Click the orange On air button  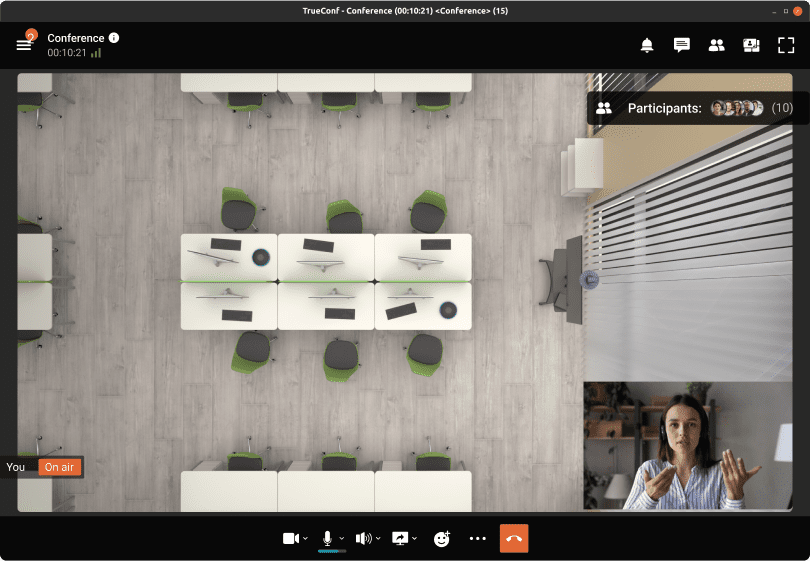[59, 467]
